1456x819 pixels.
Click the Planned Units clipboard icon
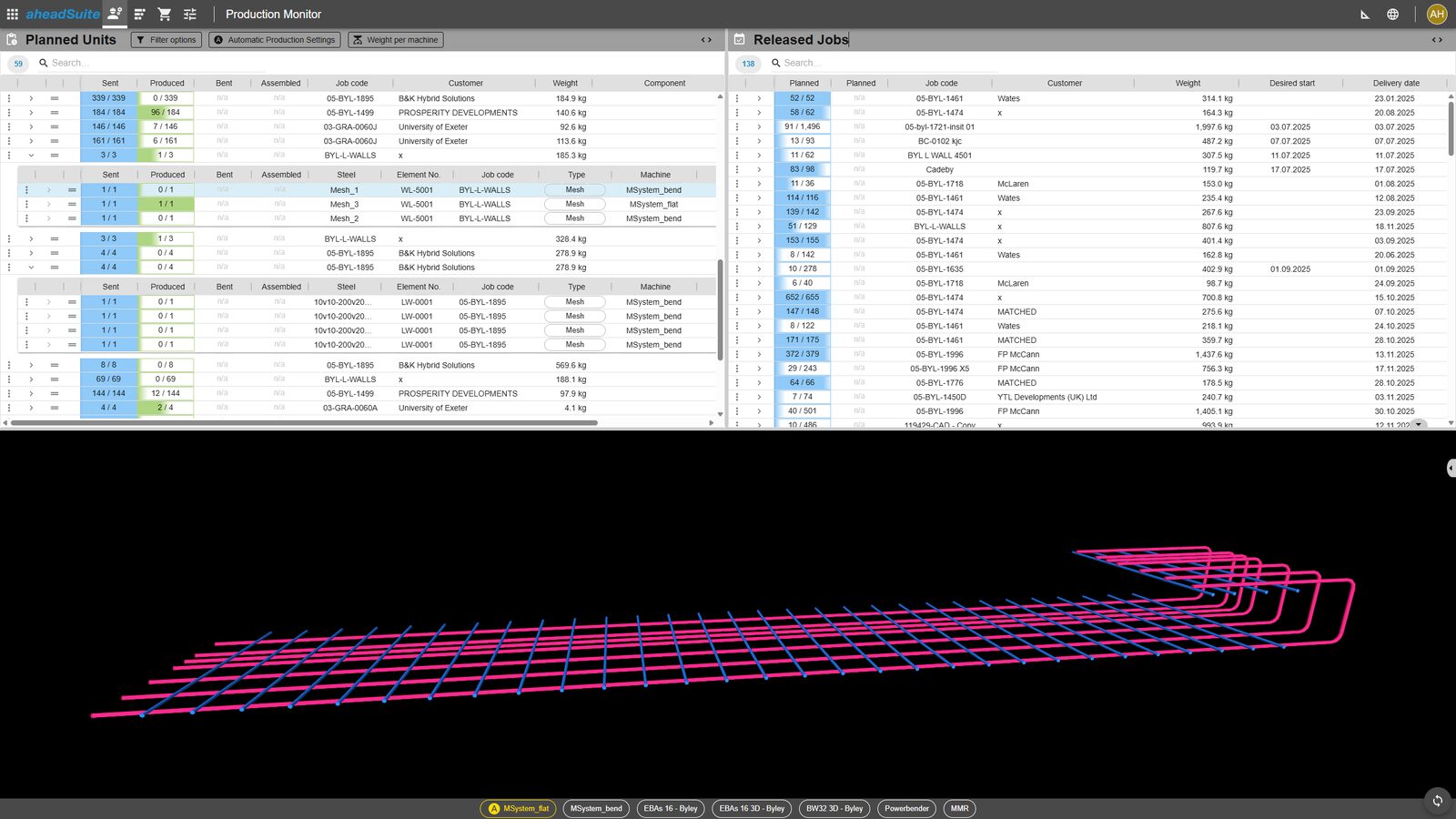click(12, 39)
